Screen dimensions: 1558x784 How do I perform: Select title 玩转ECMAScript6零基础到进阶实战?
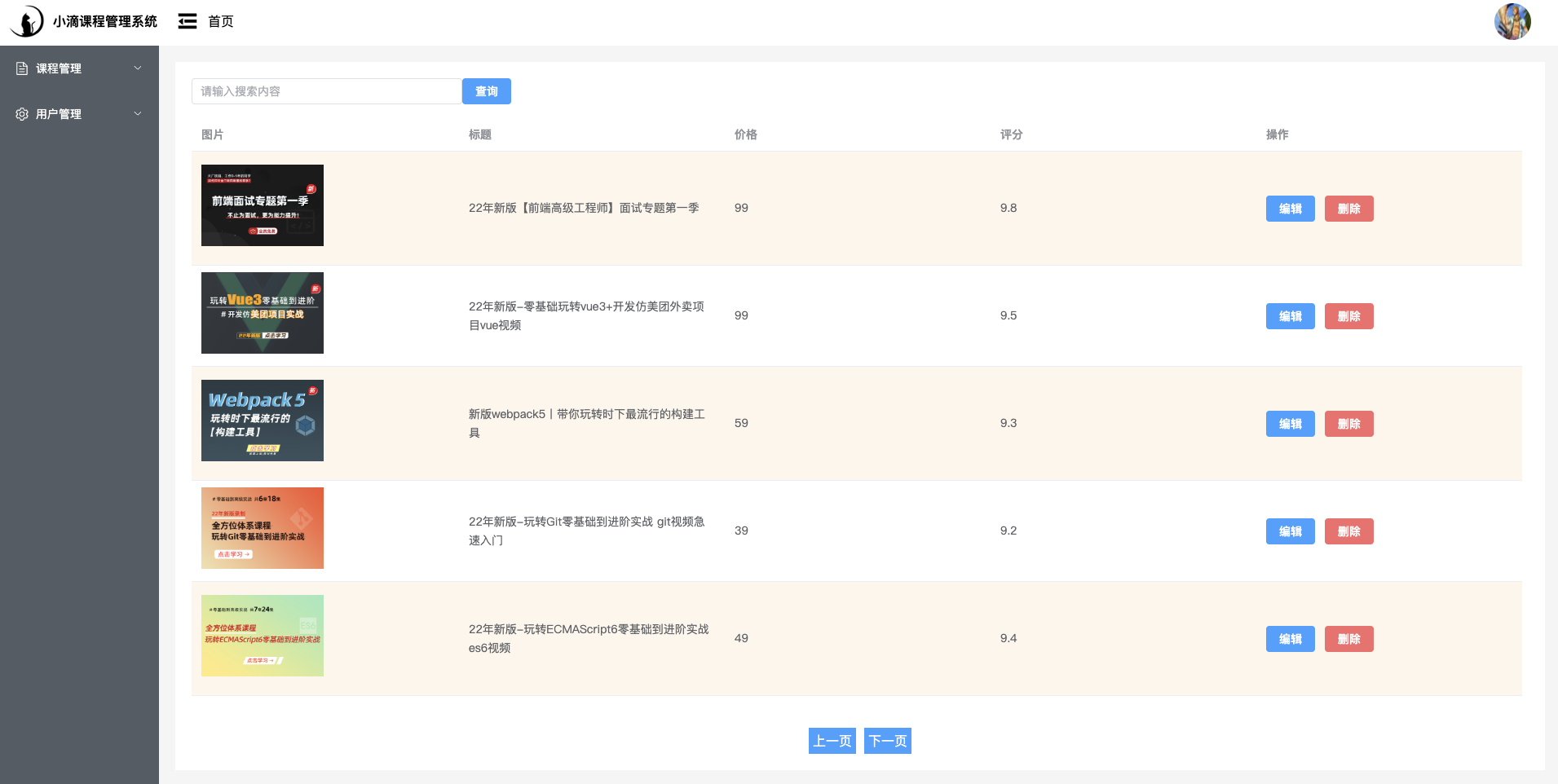(589, 638)
